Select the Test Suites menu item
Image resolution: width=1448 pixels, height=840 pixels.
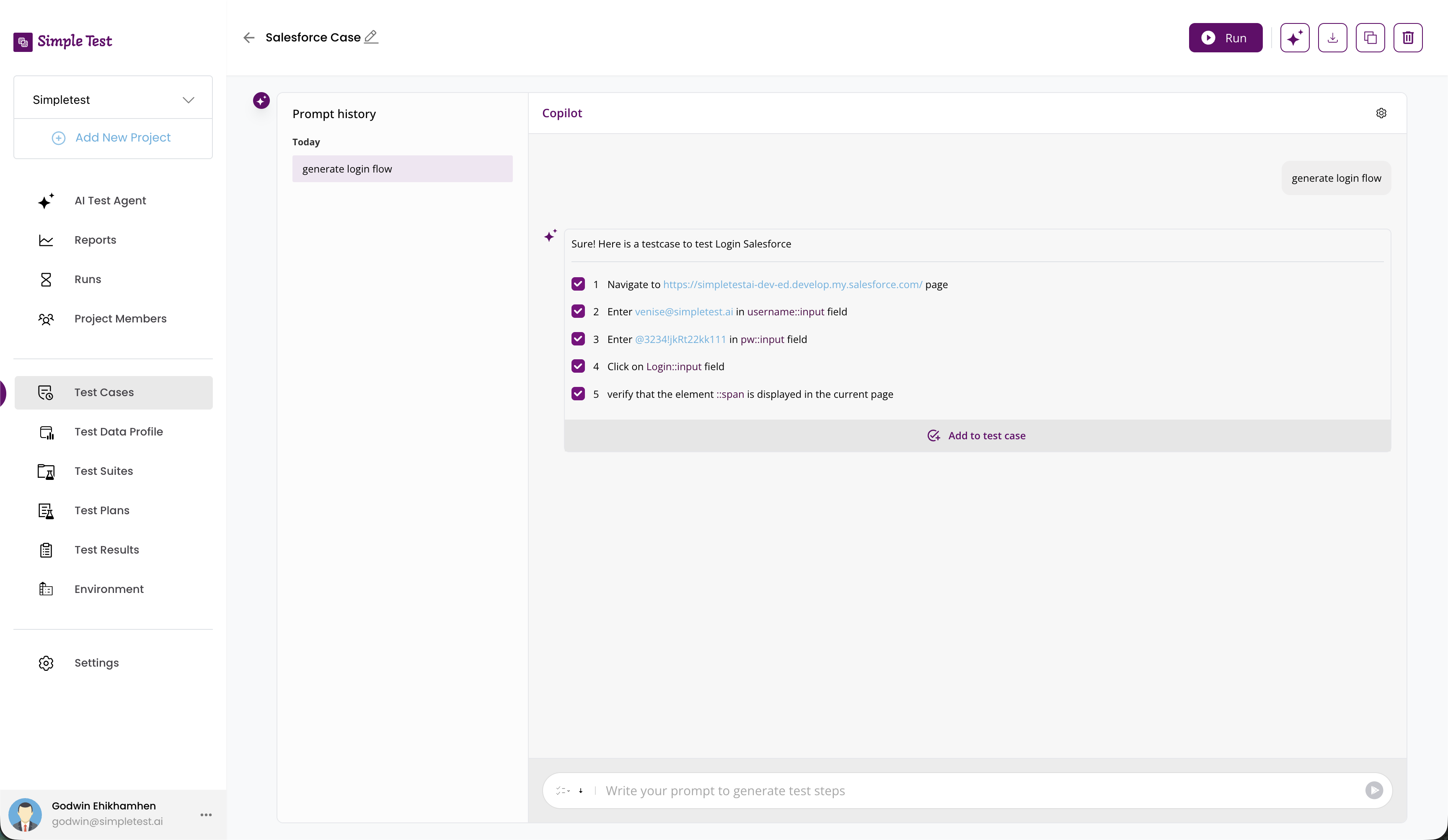click(x=103, y=471)
